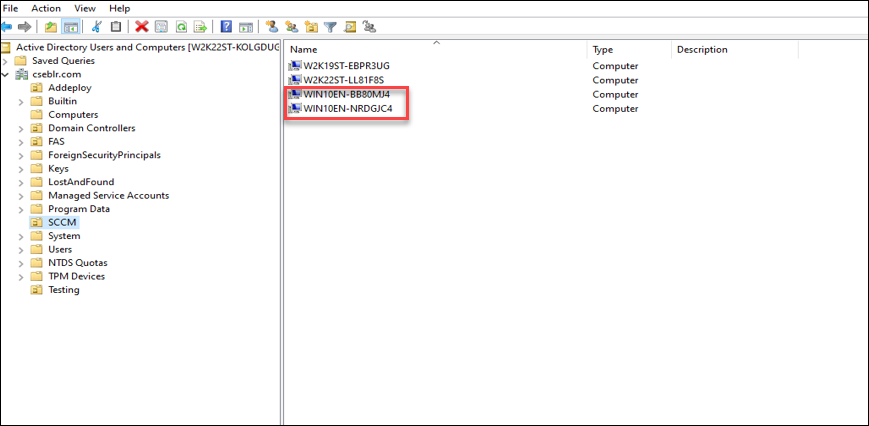The image size is (869, 426).
Task: Click the computer icon beside WIN10EN-NRDGJC4
Action: 294,109
